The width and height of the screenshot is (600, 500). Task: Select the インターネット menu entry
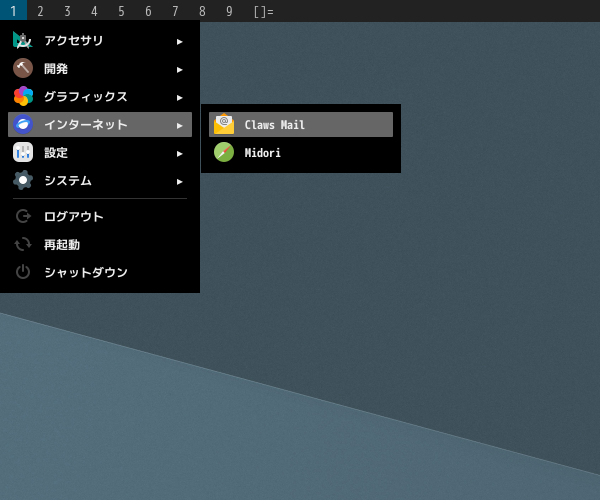100,124
